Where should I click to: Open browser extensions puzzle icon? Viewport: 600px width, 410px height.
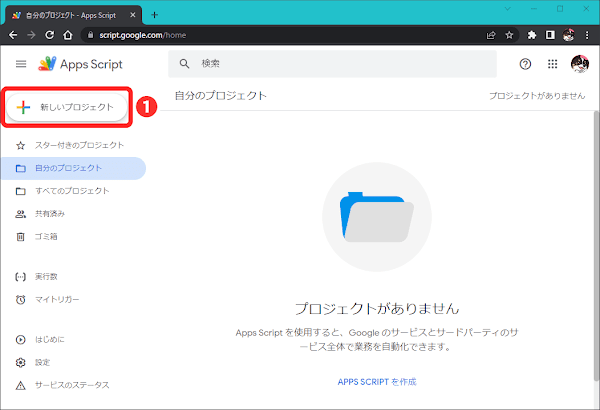click(532, 35)
